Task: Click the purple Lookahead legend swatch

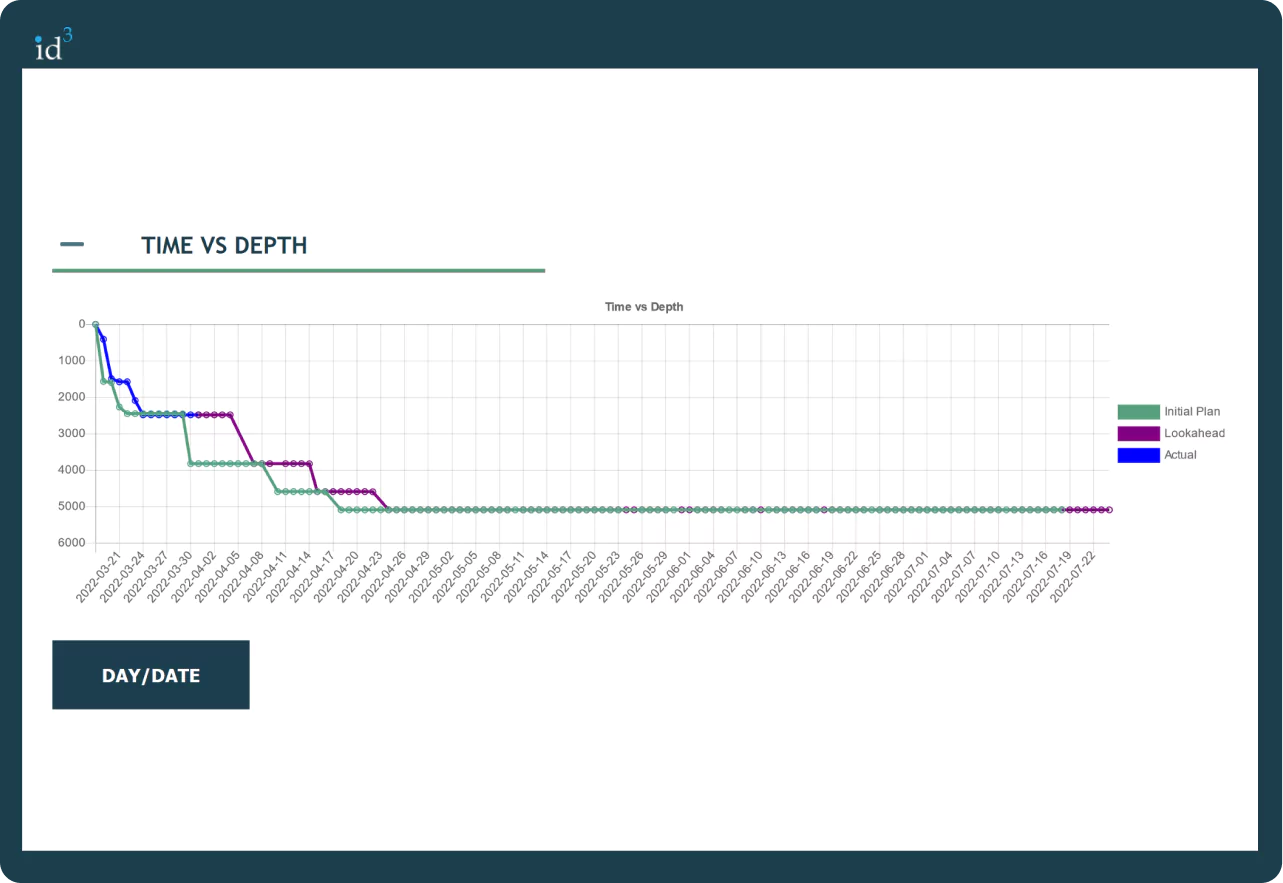Action: pyautogui.click(x=1138, y=433)
